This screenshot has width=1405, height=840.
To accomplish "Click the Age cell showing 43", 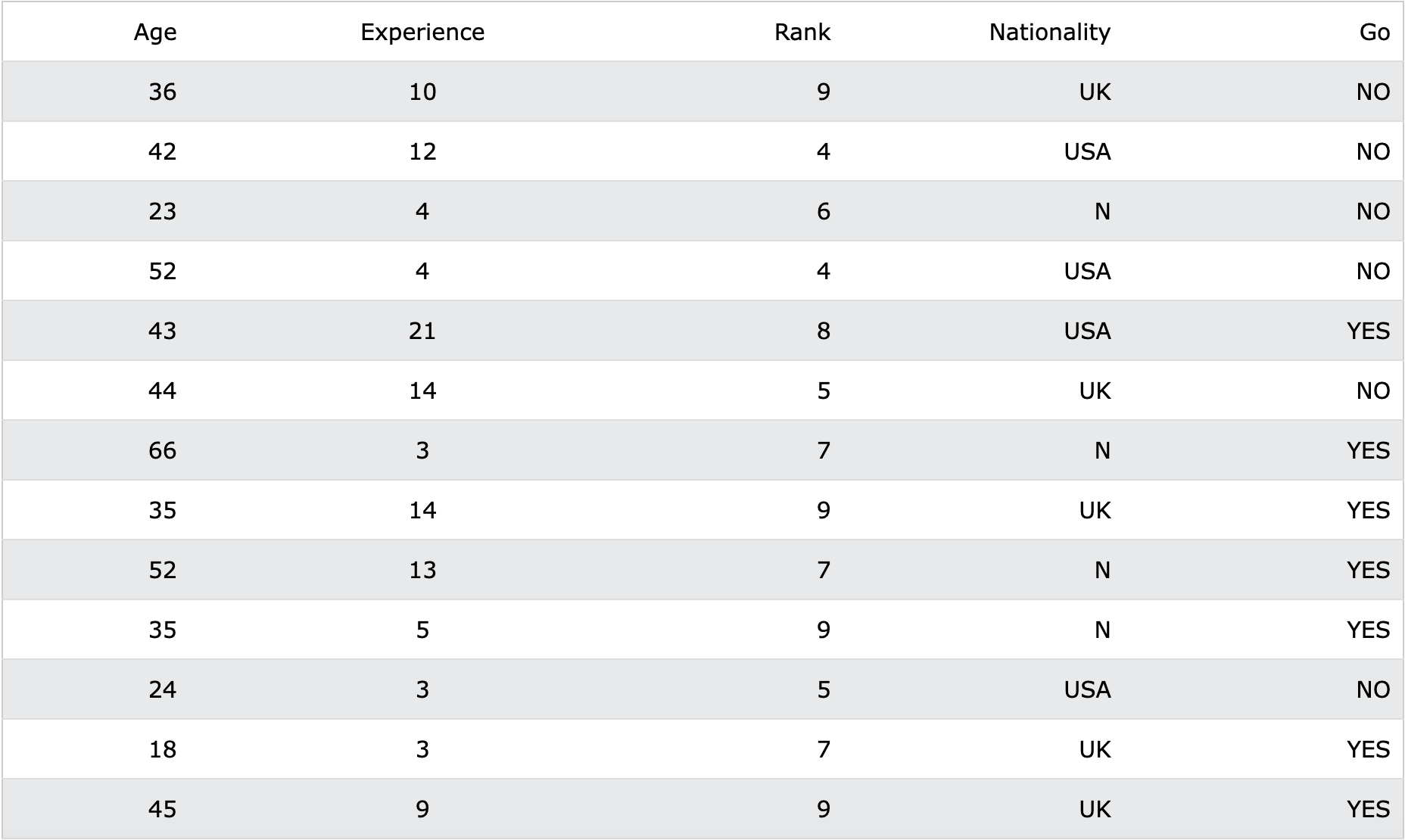I will coord(162,331).
